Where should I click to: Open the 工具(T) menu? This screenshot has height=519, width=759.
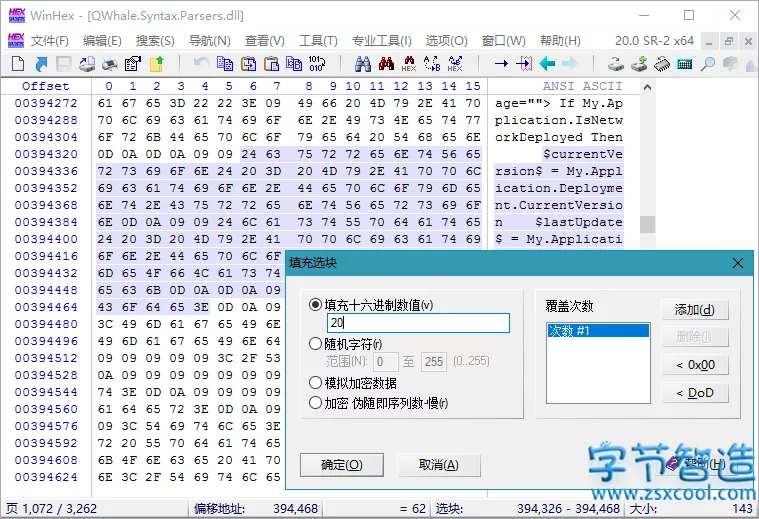pyautogui.click(x=318, y=41)
